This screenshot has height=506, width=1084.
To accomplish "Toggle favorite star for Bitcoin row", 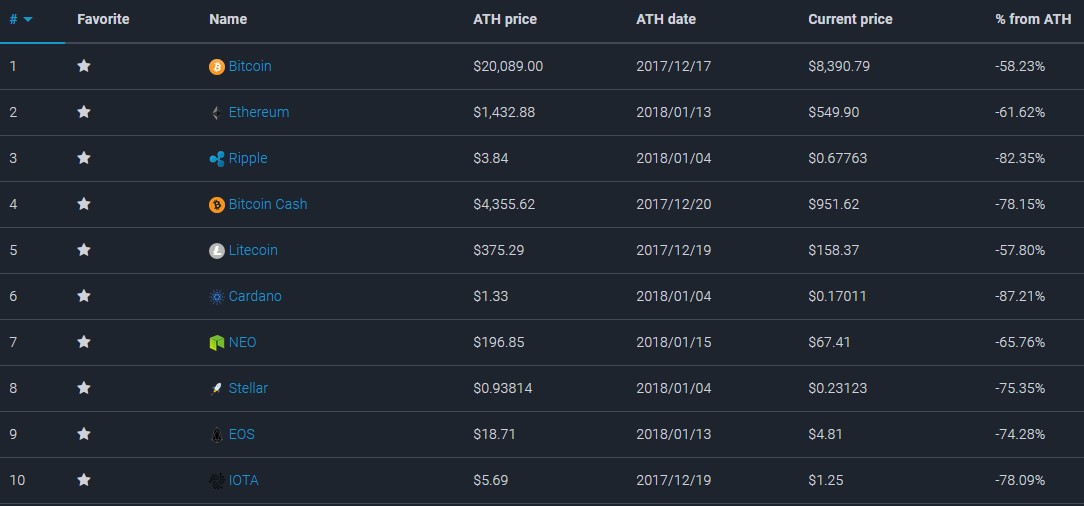I will pos(84,66).
